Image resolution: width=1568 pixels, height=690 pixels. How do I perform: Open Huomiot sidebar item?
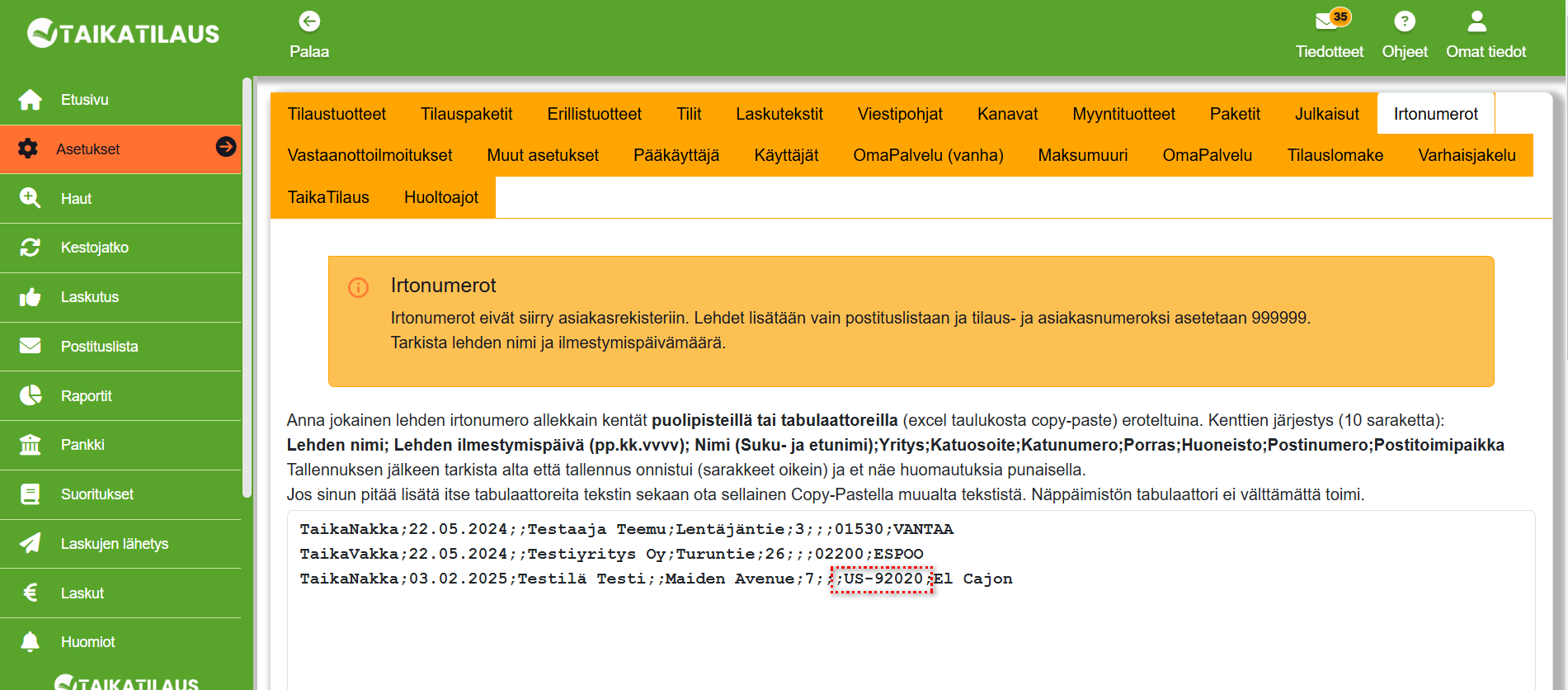[x=120, y=642]
